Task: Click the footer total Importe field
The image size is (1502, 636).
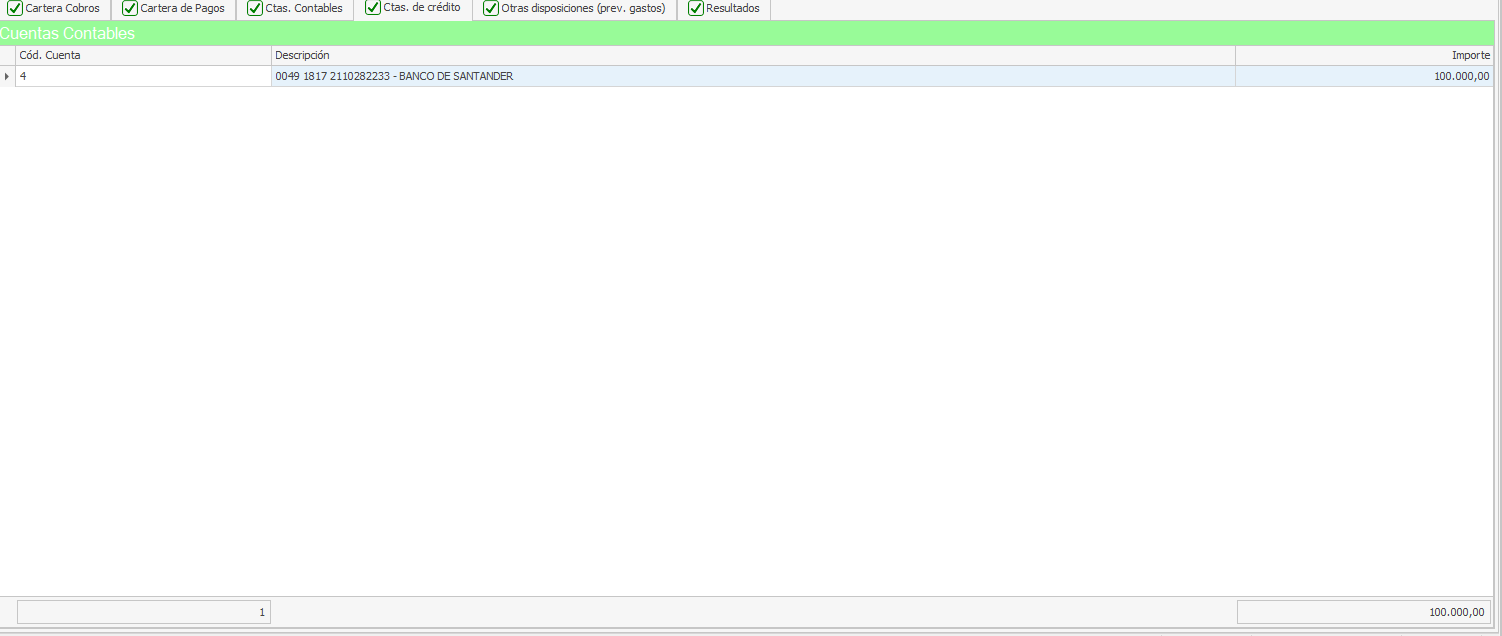Action: 1364,612
